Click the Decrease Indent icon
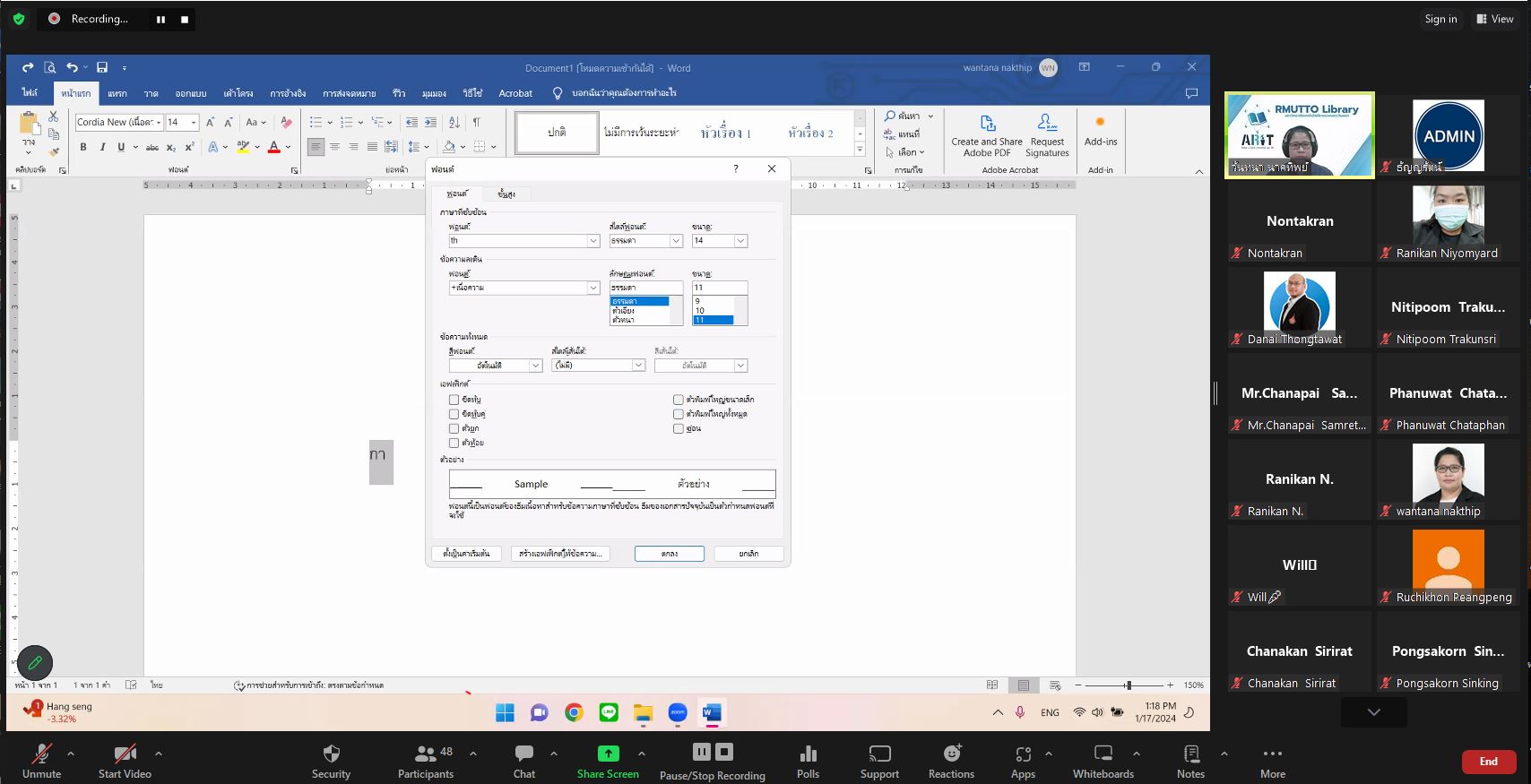The width and height of the screenshot is (1531, 784). coord(411,122)
